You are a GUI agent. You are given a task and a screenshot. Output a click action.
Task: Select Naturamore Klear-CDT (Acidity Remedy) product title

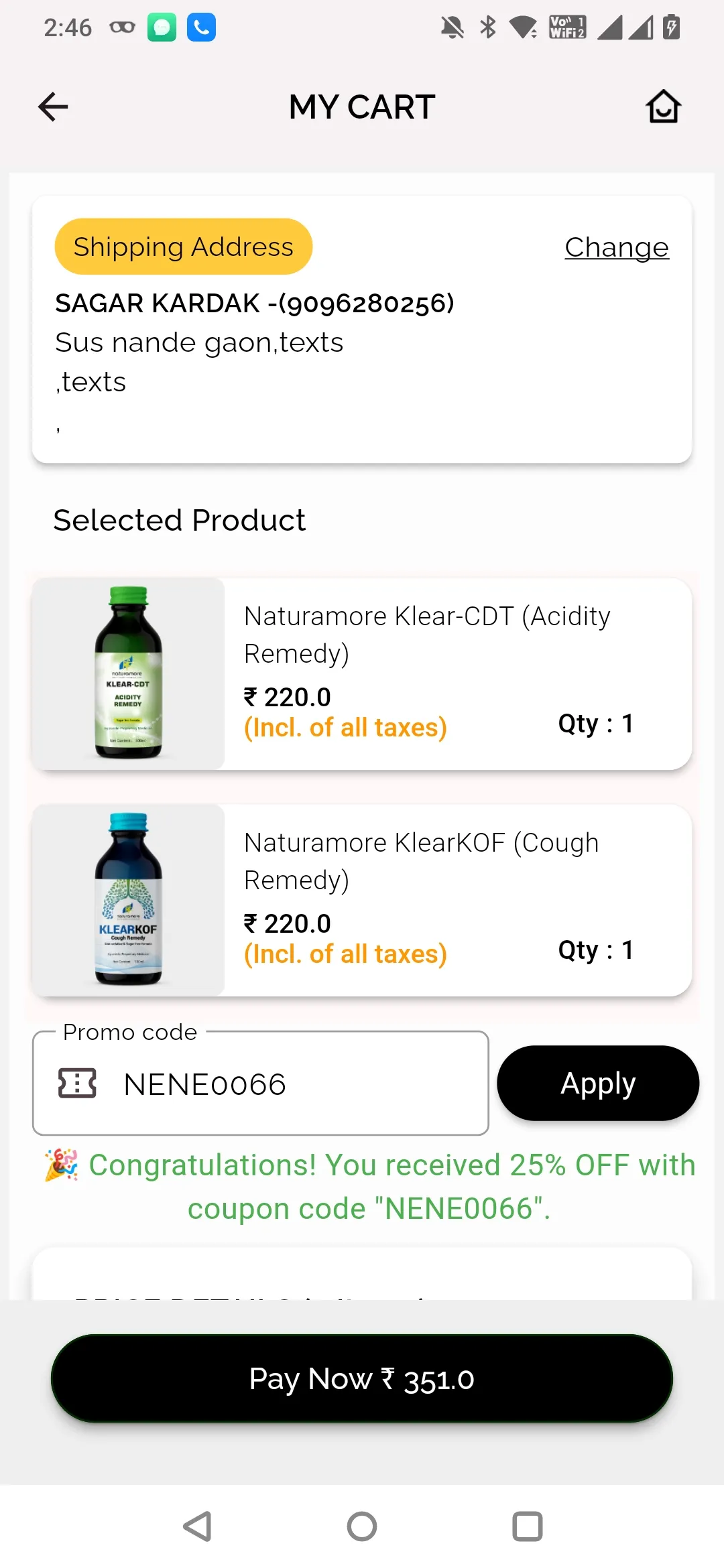pyautogui.click(x=427, y=634)
